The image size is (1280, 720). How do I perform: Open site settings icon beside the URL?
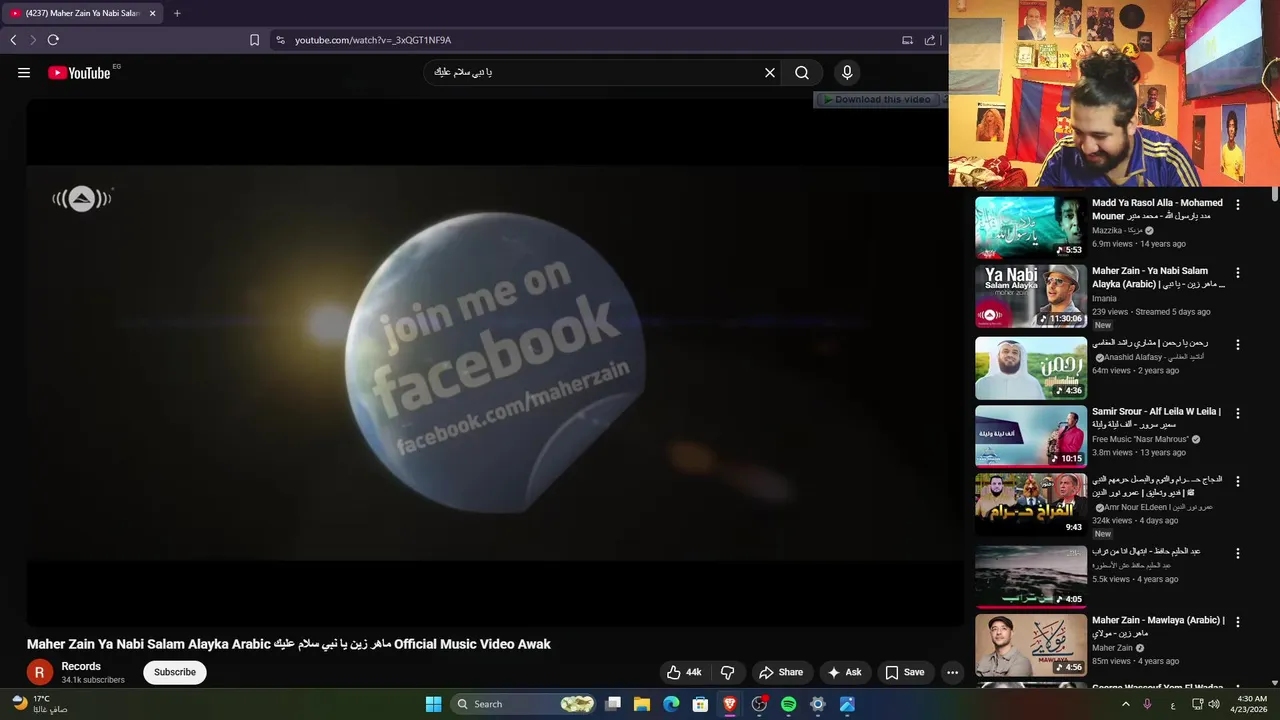coord(280,40)
